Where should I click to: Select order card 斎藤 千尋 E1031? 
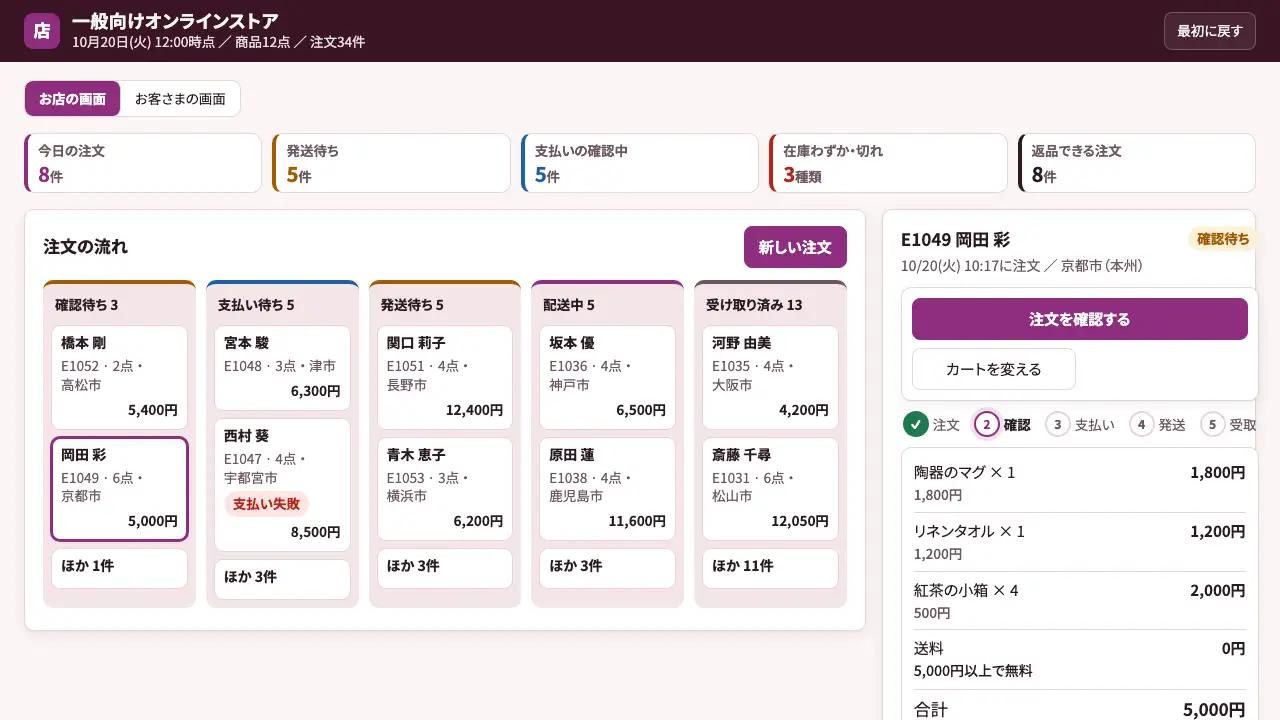(770, 489)
